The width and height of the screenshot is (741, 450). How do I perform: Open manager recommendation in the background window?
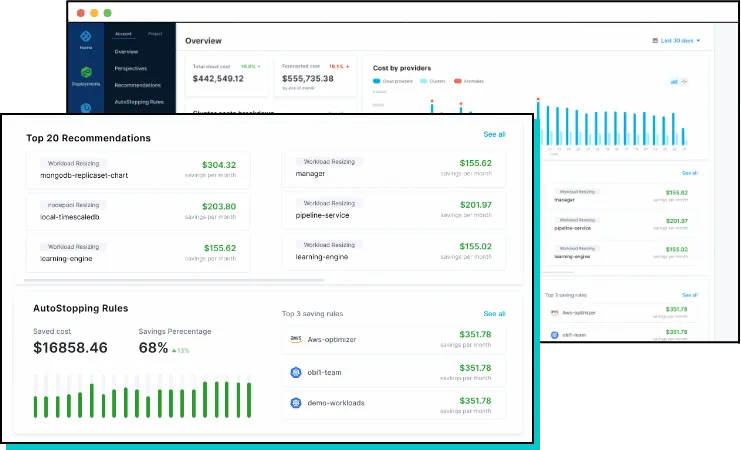click(620, 196)
